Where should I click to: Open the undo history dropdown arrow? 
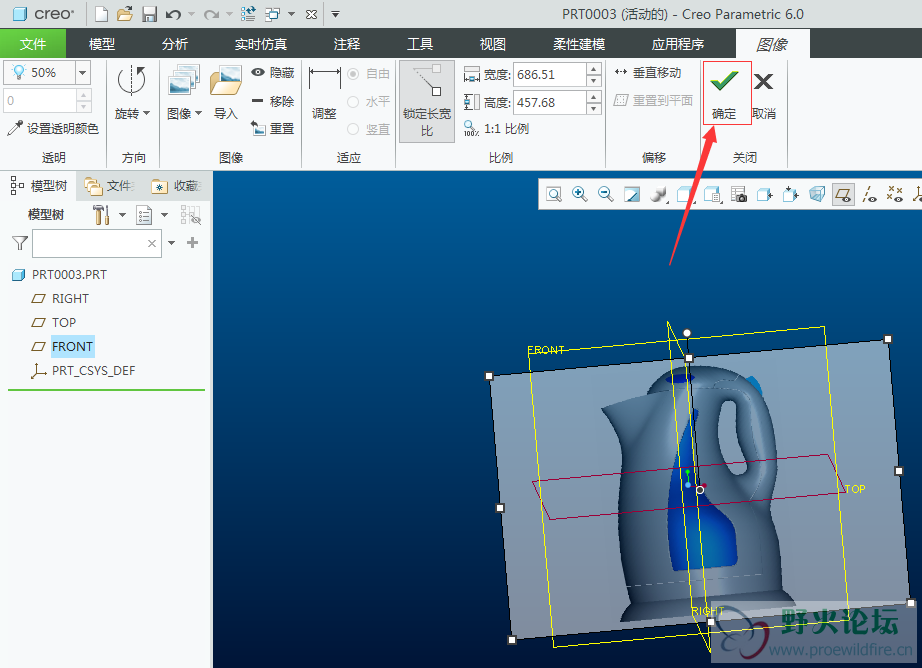click(192, 14)
